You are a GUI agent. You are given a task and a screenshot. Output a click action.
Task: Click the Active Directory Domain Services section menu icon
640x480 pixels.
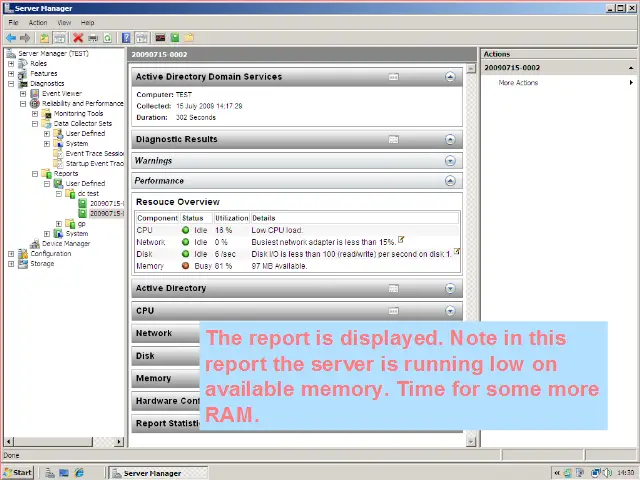393,77
